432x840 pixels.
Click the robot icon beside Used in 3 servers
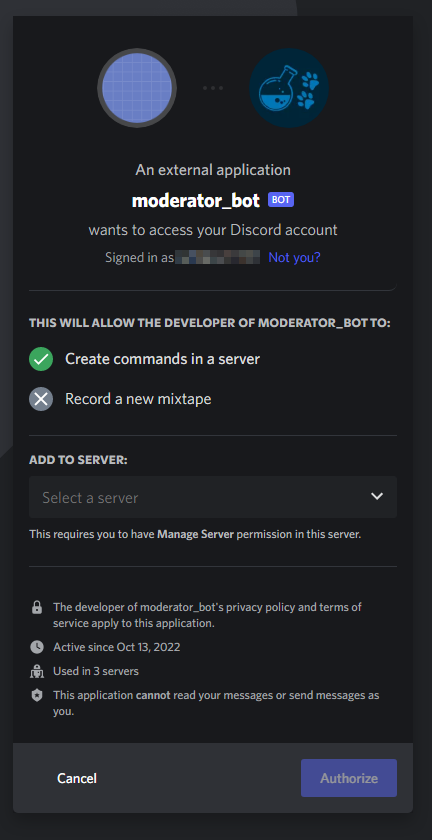36,671
